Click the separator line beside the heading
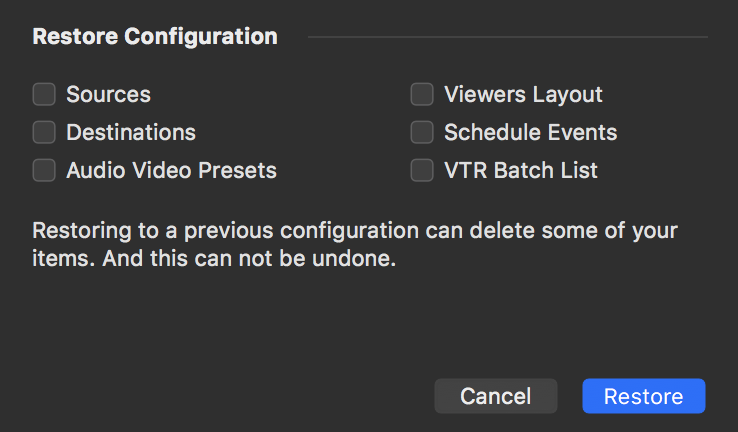The image size is (738, 432). (507, 37)
